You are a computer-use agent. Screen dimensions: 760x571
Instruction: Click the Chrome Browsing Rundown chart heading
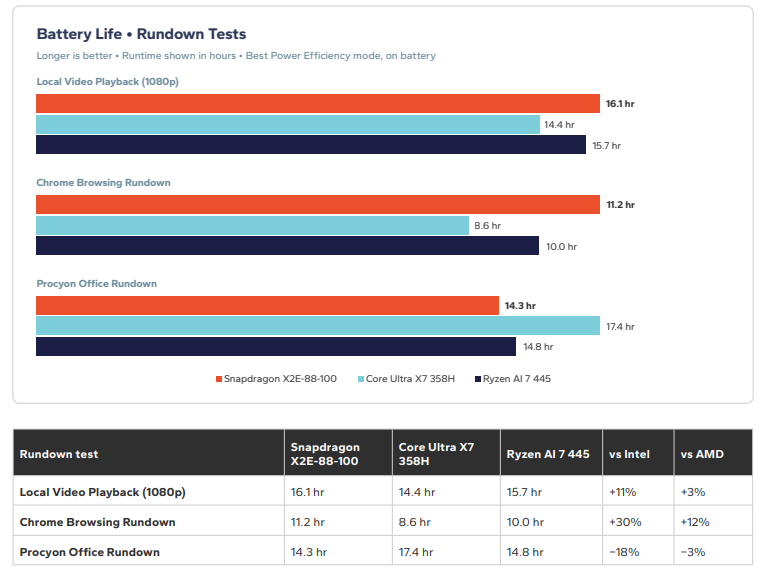(103, 183)
